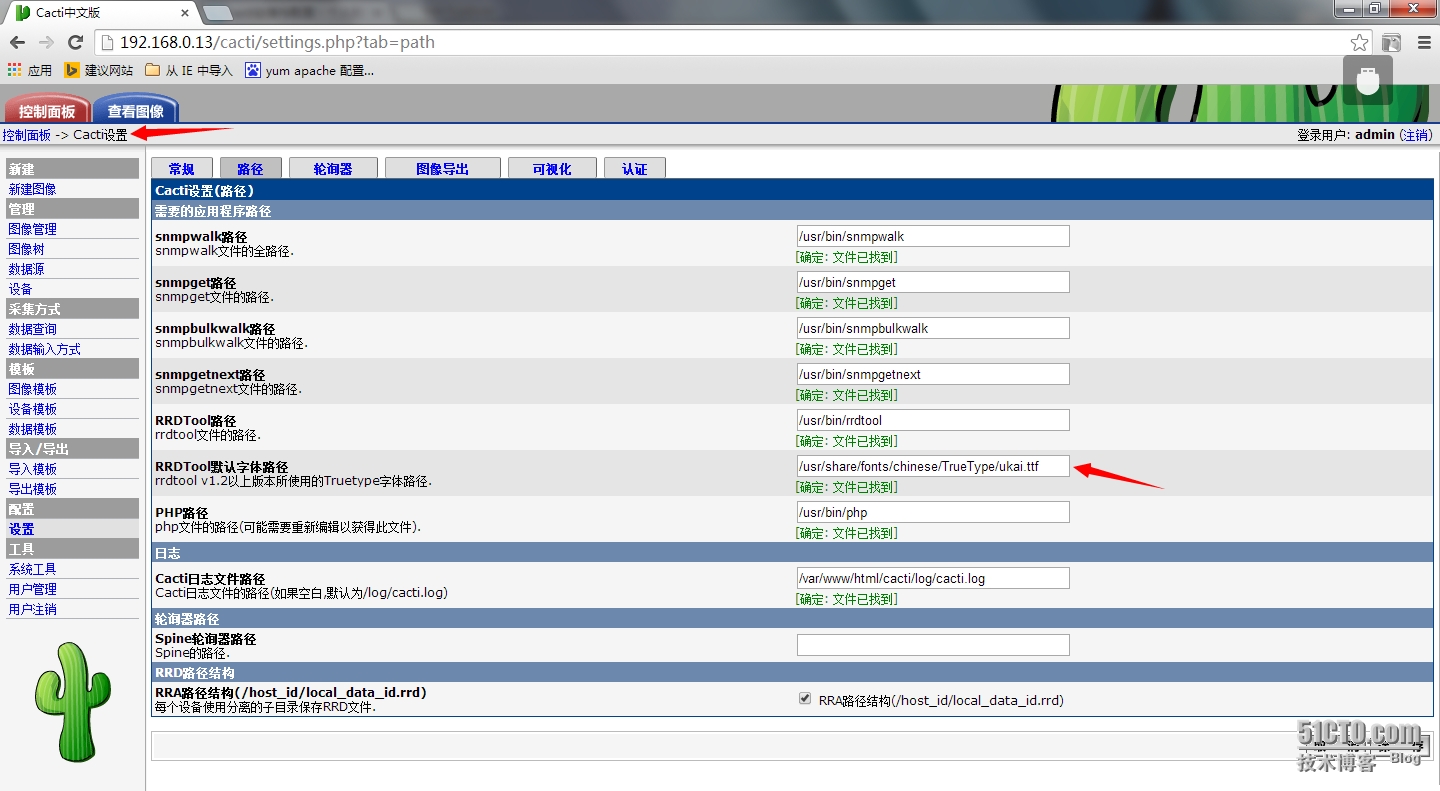Click 新建图像 in the sidebar
The height and width of the screenshot is (791, 1440).
point(33,189)
